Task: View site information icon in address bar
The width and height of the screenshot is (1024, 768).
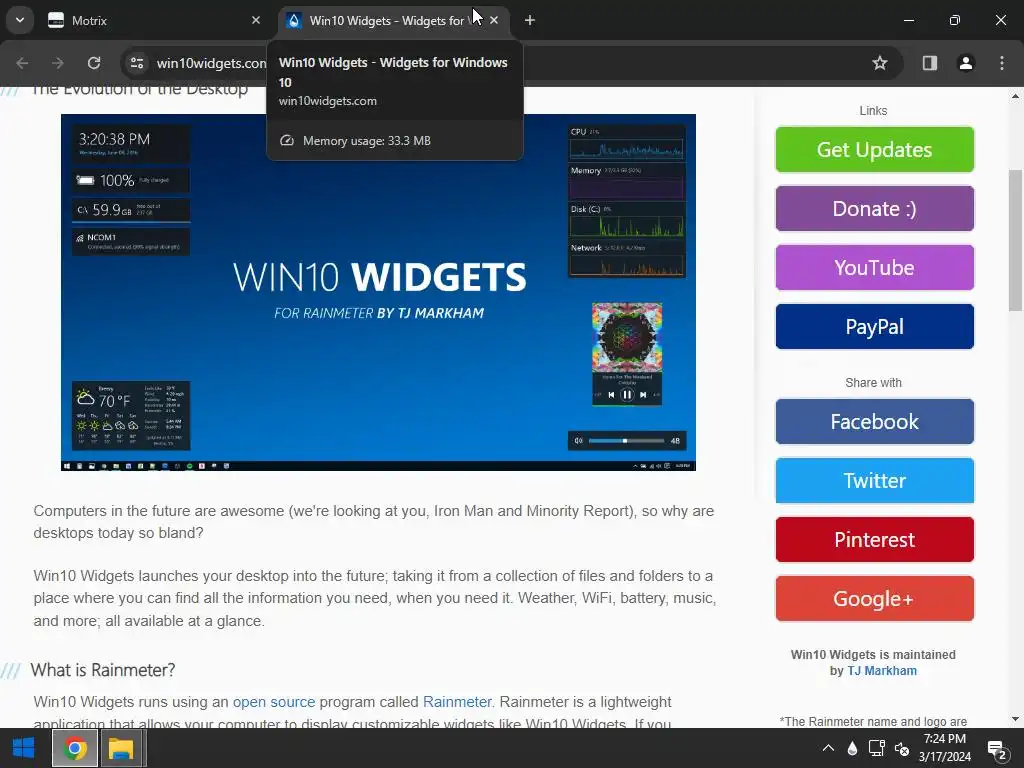Action: pyautogui.click(x=137, y=63)
